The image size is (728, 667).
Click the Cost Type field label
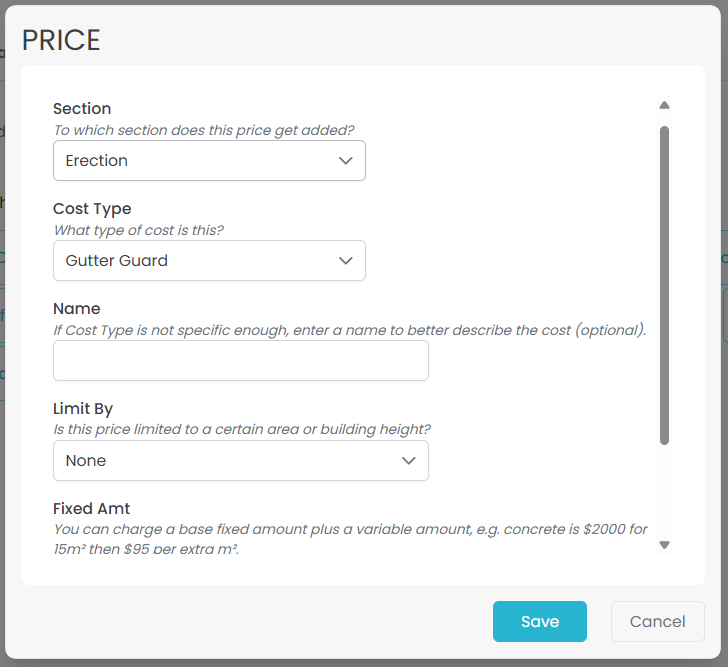[92, 209]
